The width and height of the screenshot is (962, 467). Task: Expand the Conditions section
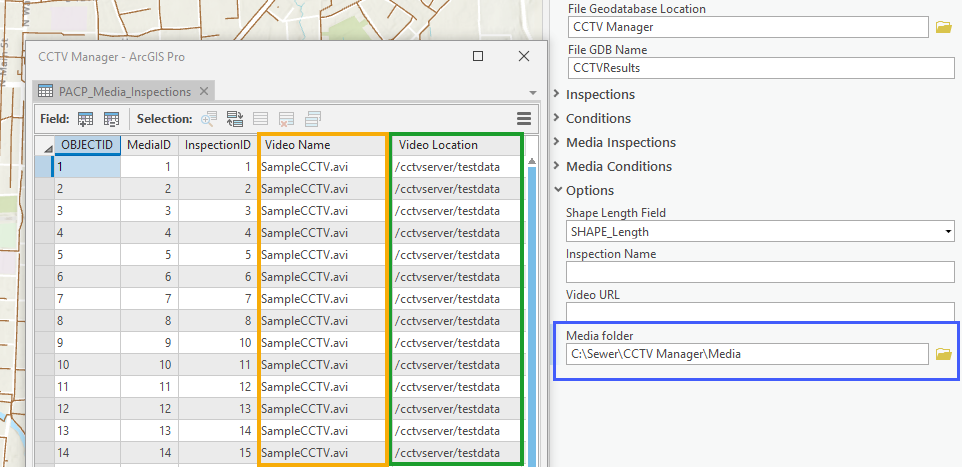tap(556, 118)
